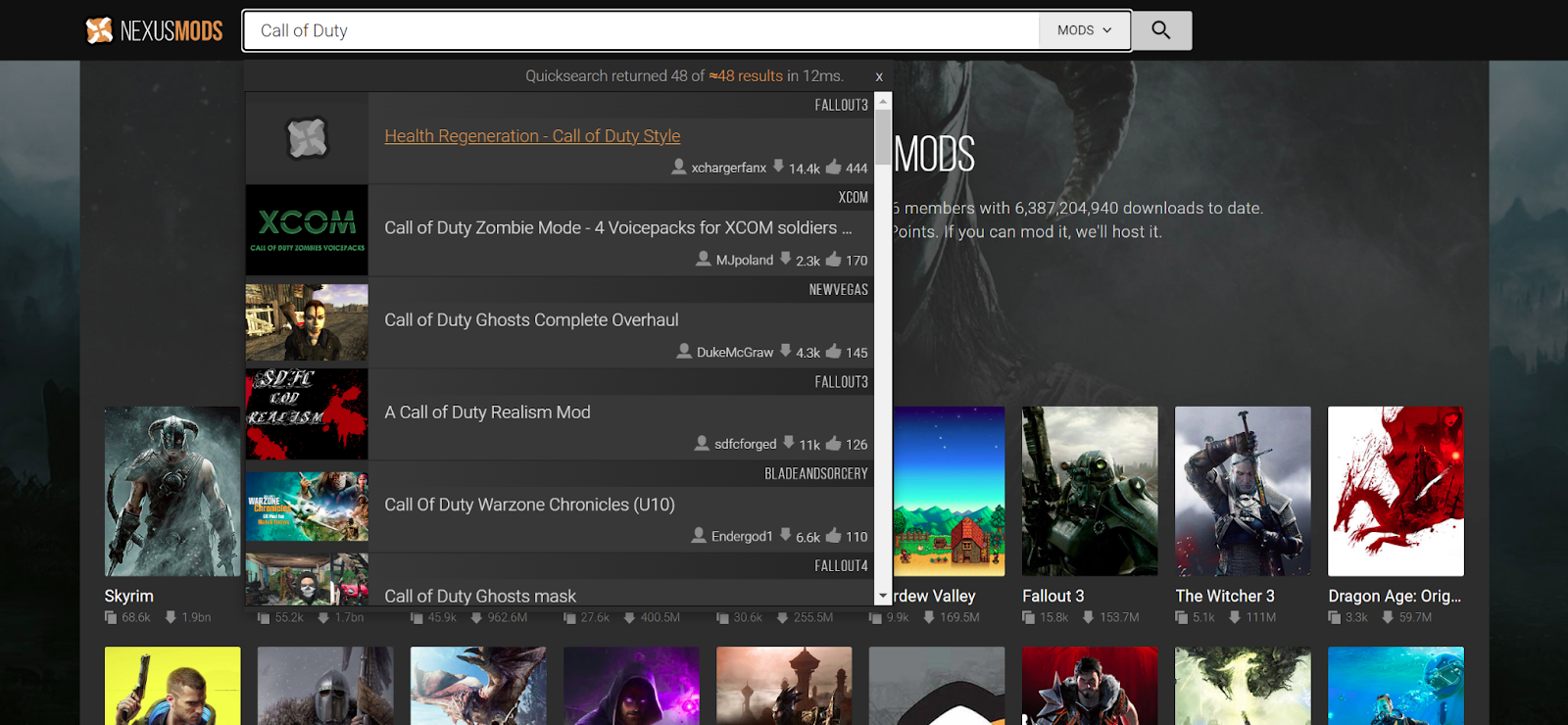Open the Nexus Mods home logo

coord(154,30)
